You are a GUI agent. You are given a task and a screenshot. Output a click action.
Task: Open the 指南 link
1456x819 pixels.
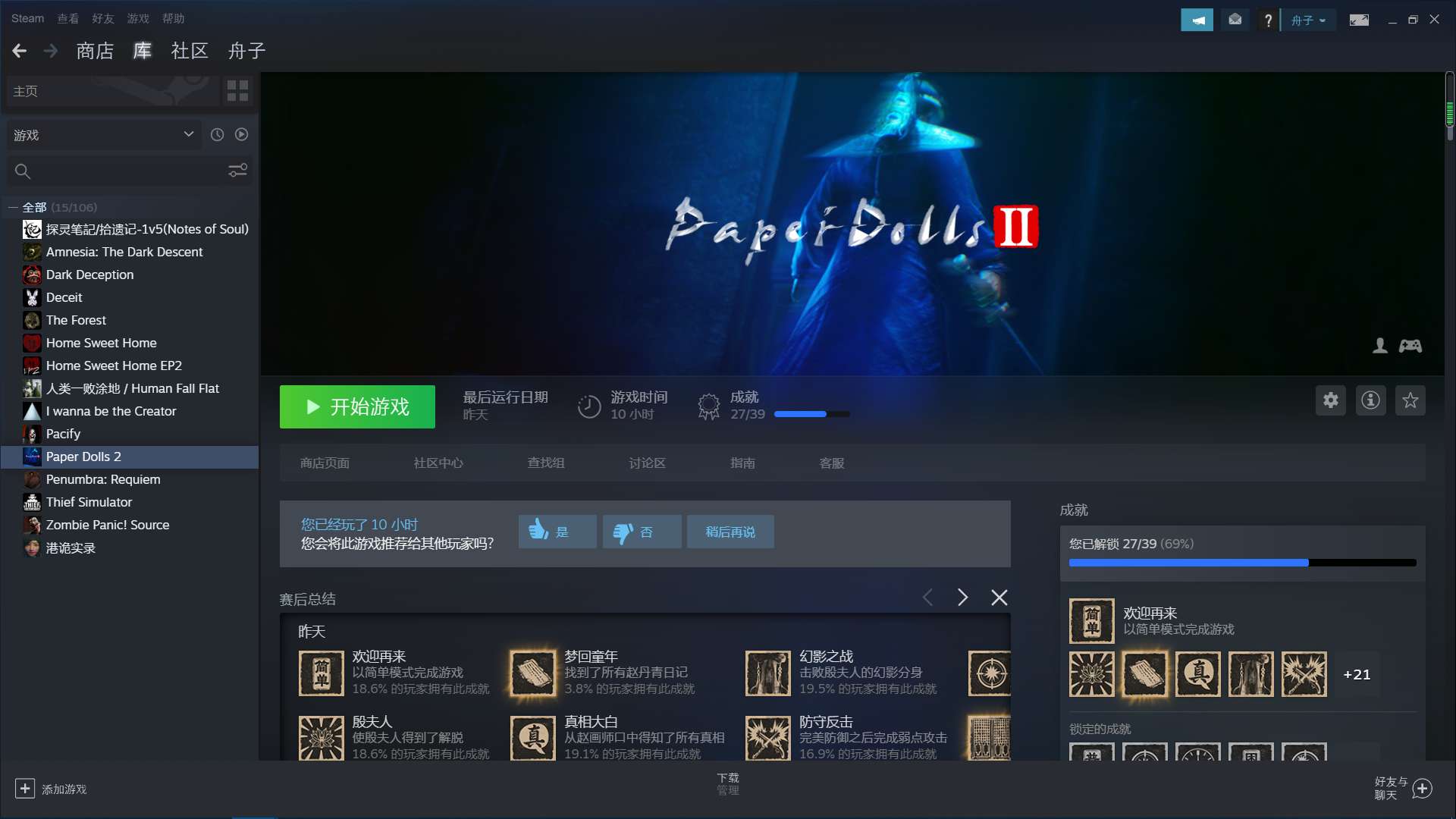(x=742, y=463)
